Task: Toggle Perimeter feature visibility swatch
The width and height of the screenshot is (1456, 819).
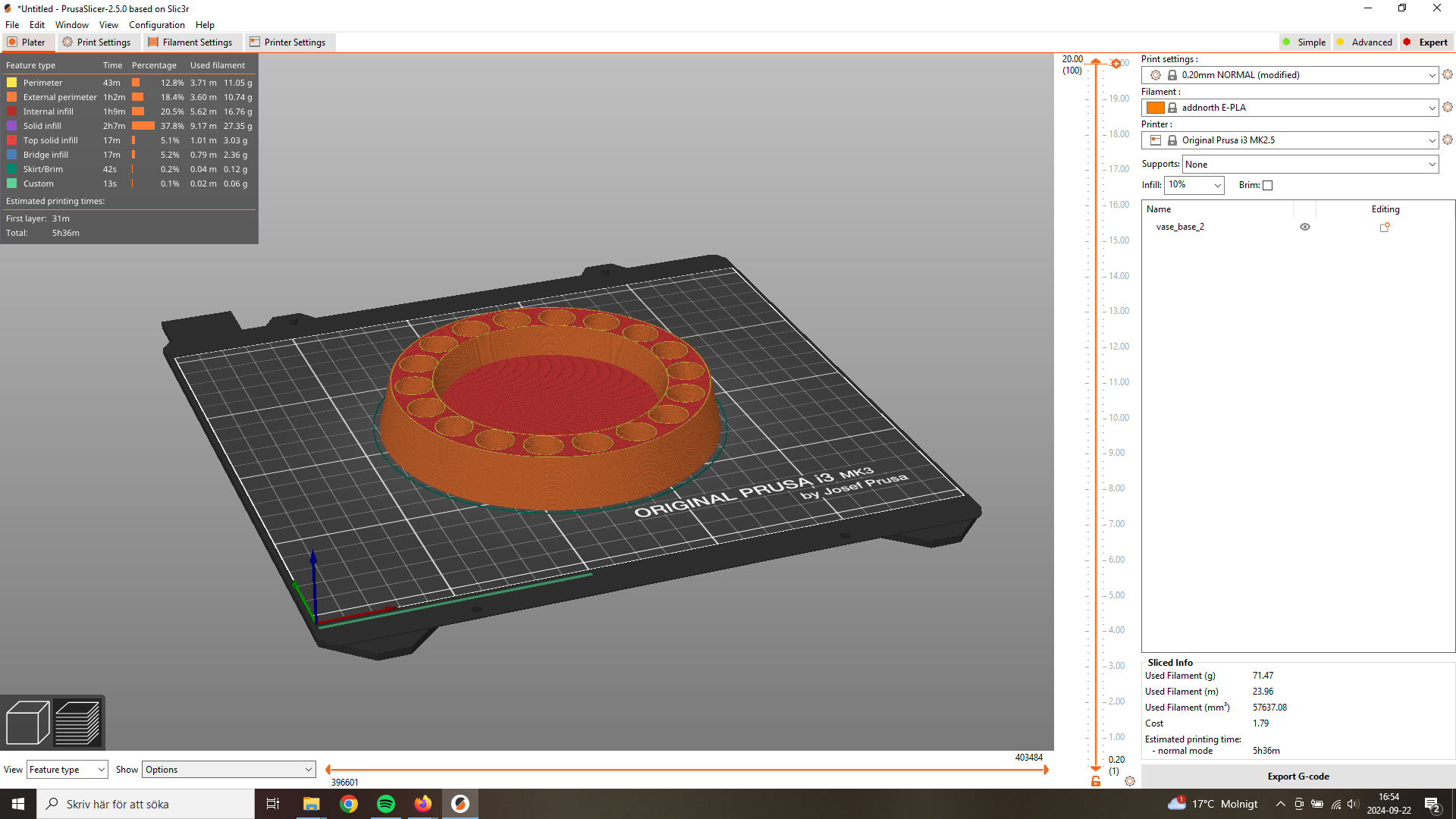Action: 12,83
